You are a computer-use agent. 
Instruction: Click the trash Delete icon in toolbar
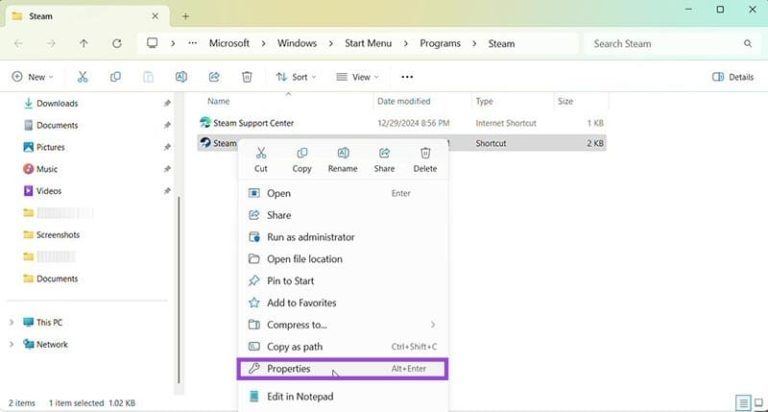click(247, 77)
